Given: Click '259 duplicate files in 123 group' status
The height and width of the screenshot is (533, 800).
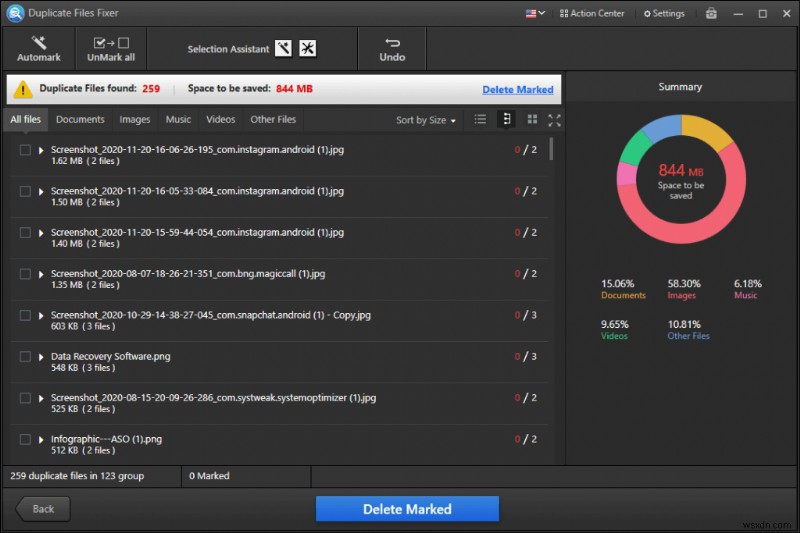Looking at the screenshot, I should pyautogui.click(x=77, y=476).
